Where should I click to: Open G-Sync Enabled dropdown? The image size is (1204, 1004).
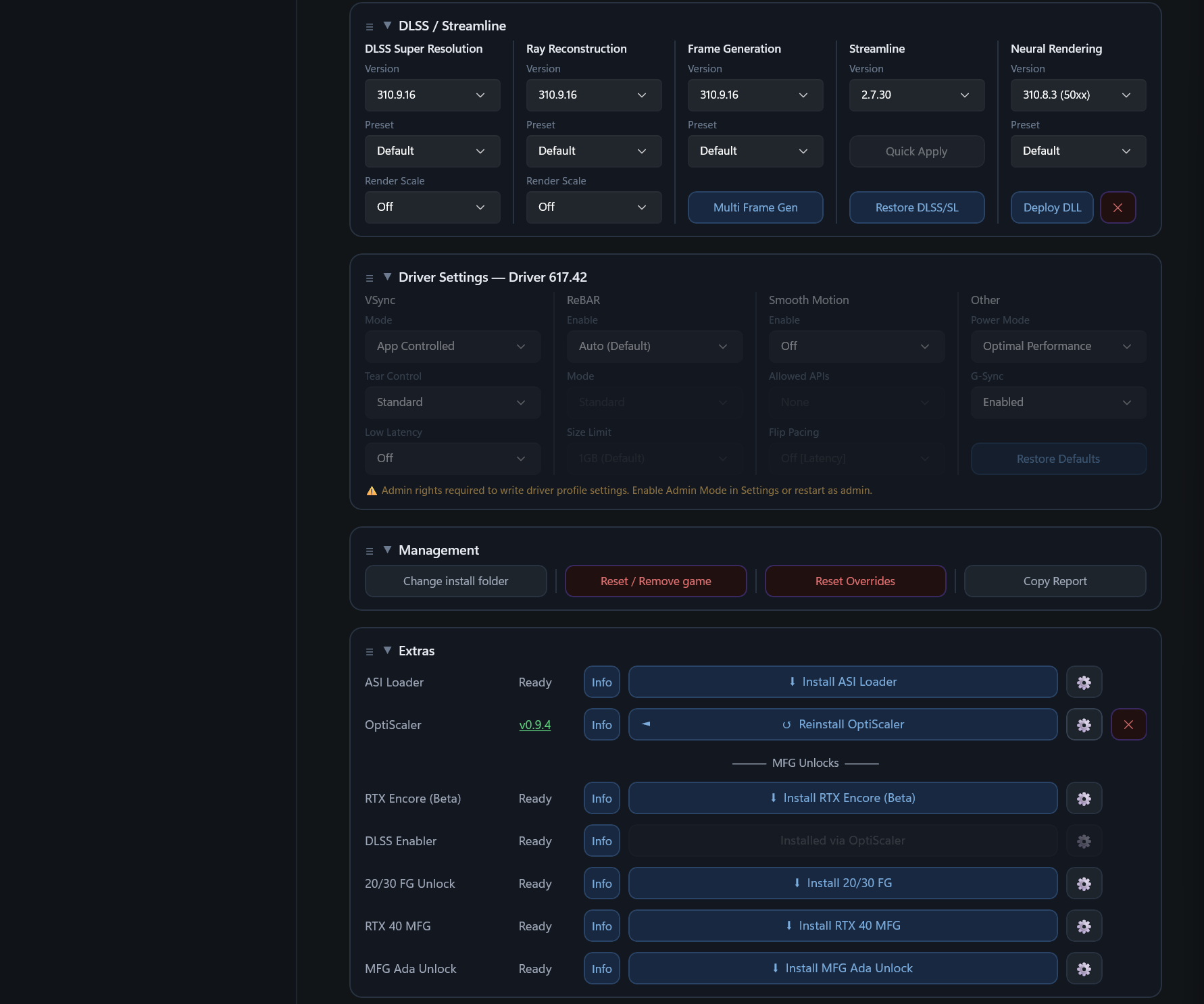coord(1059,403)
